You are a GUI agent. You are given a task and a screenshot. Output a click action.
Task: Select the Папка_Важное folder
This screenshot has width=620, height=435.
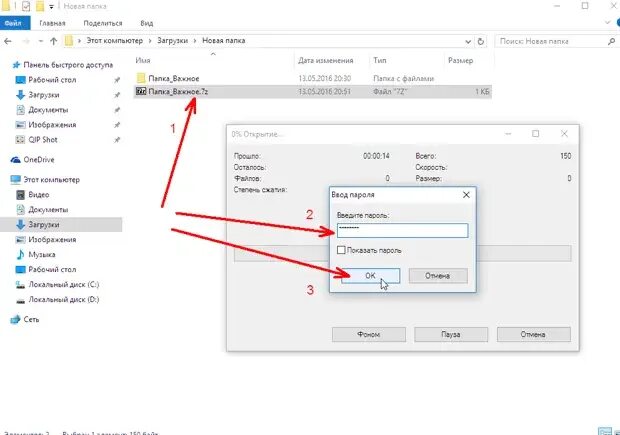(174, 78)
